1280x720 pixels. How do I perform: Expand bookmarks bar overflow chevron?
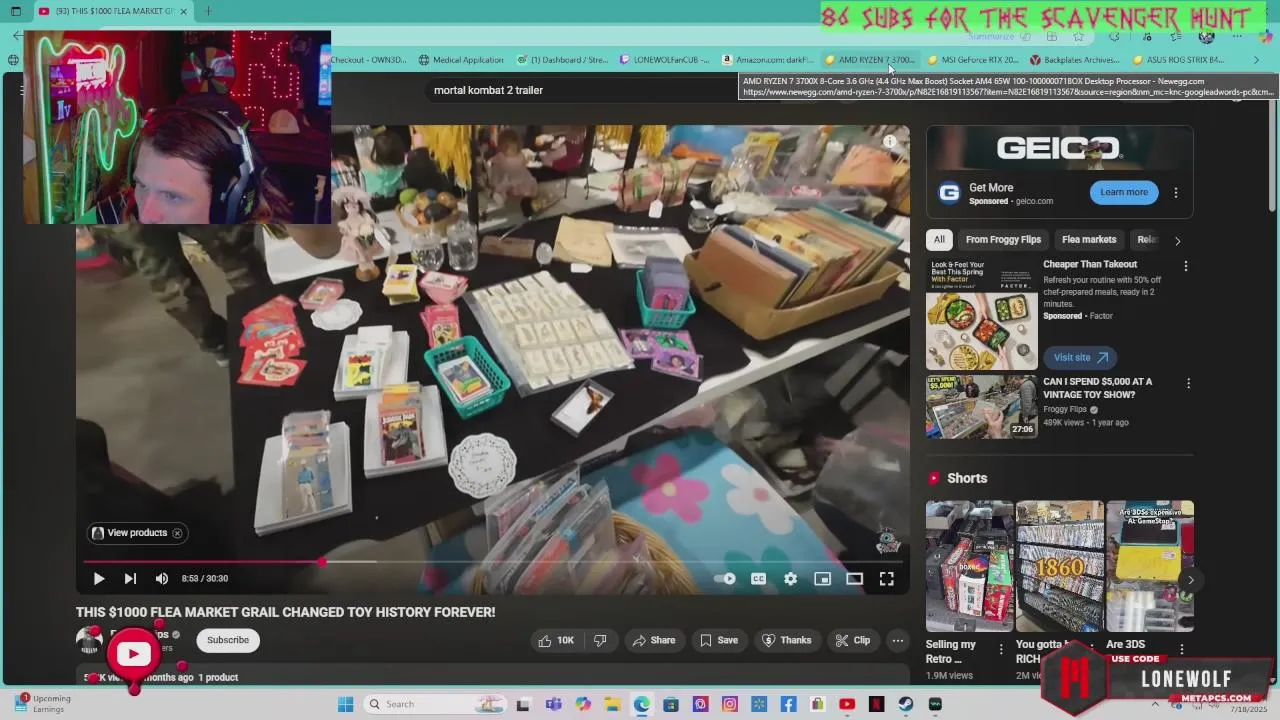[1256, 60]
